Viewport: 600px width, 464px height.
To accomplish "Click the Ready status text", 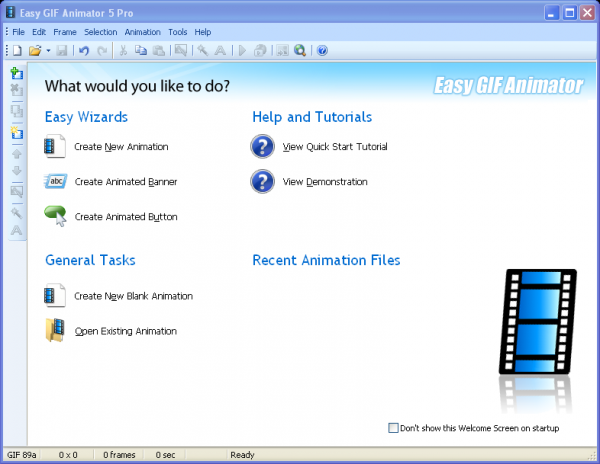I will click(x=242, y=455).
